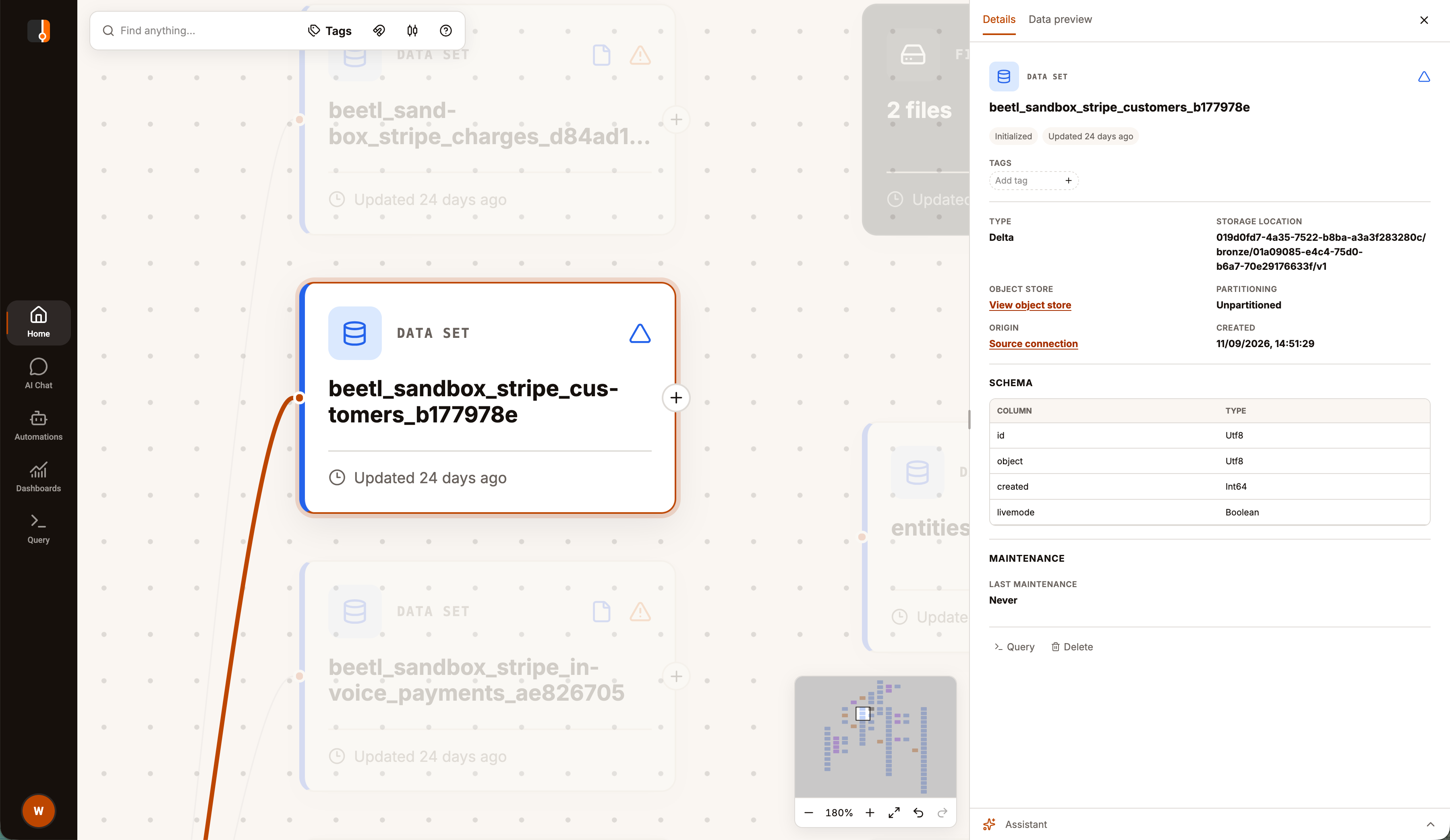Open the Query console in sidebar
This screenshot has height=840, width=1450.
pyautogui.click(x=39, y=529)
